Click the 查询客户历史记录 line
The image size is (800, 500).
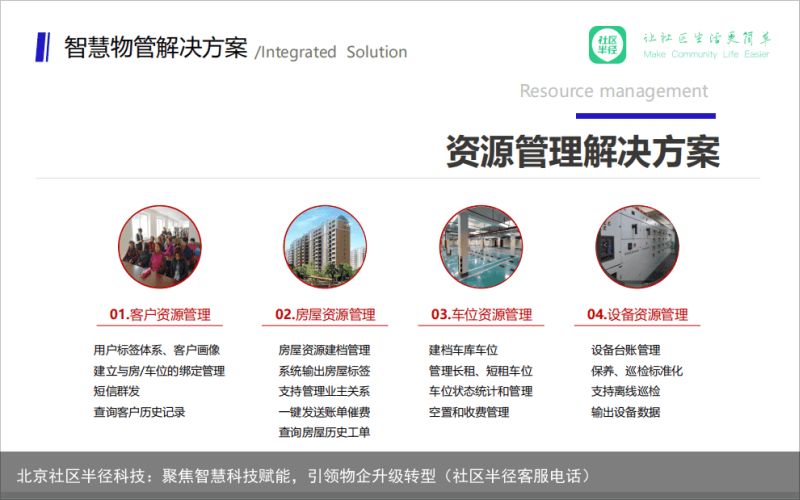(x=139, y=412)
